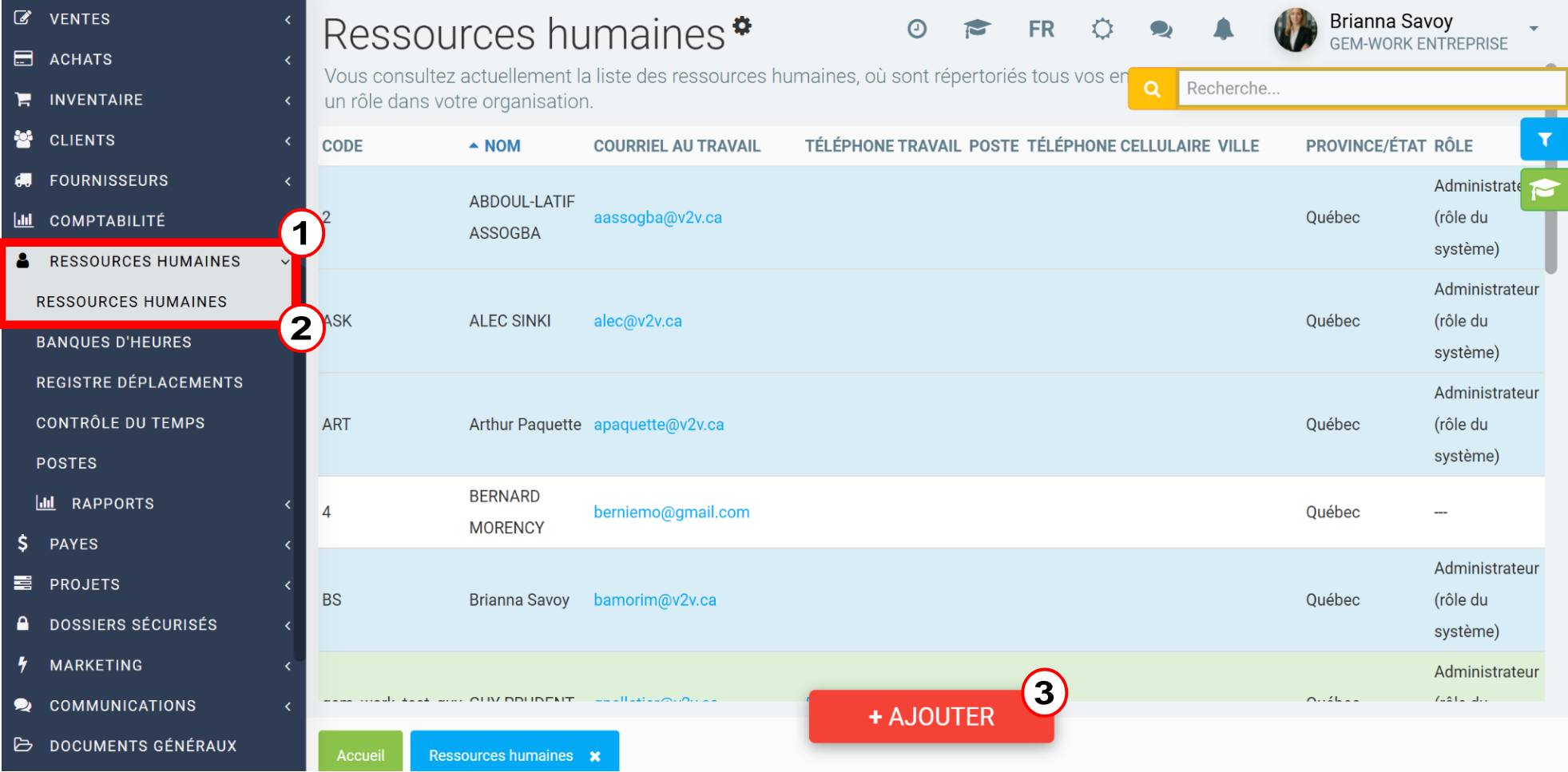
Task: Click the blue filter funnel button
Action: point(1544,140)
